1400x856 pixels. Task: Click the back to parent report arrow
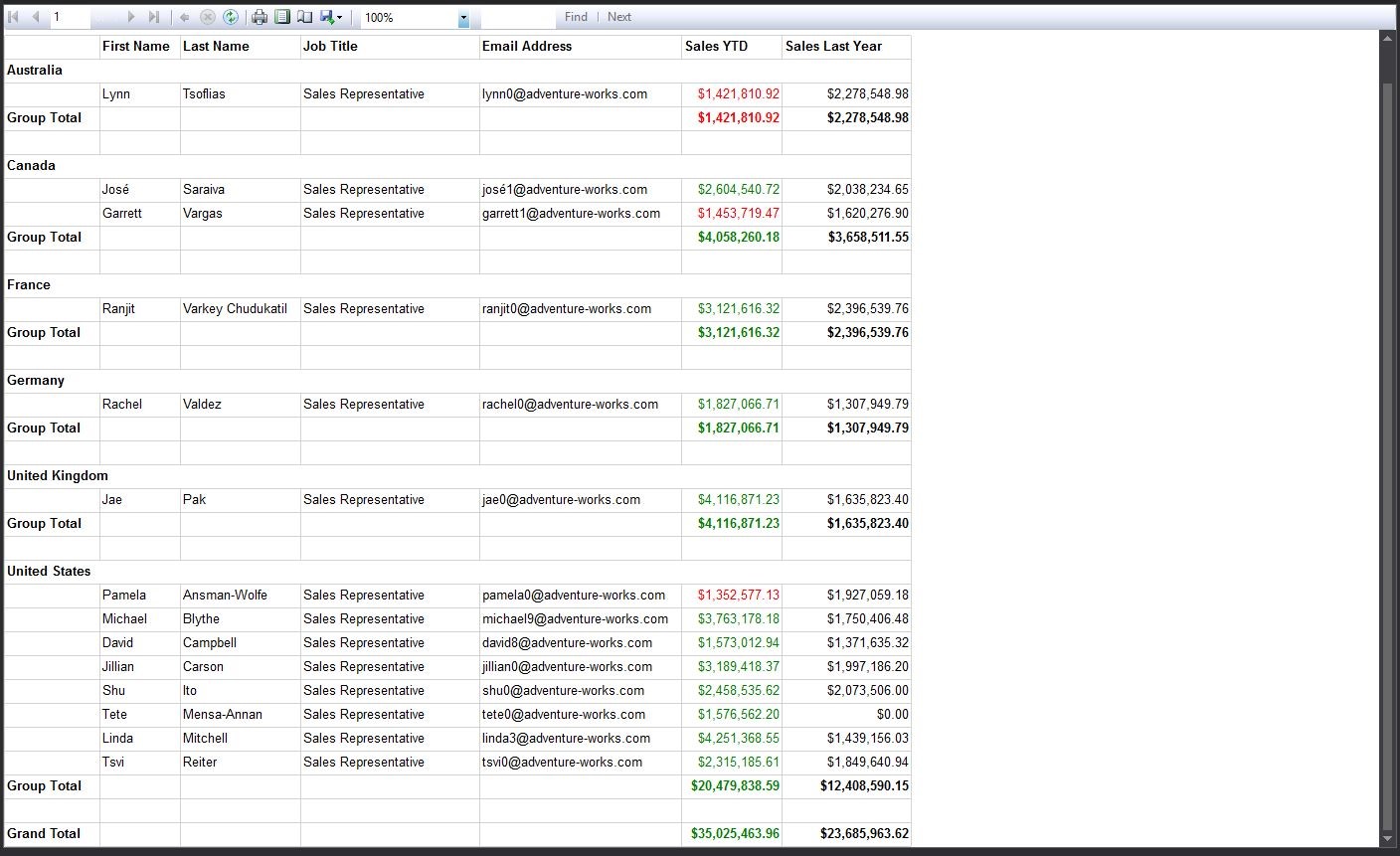click(x=185, y=17)
